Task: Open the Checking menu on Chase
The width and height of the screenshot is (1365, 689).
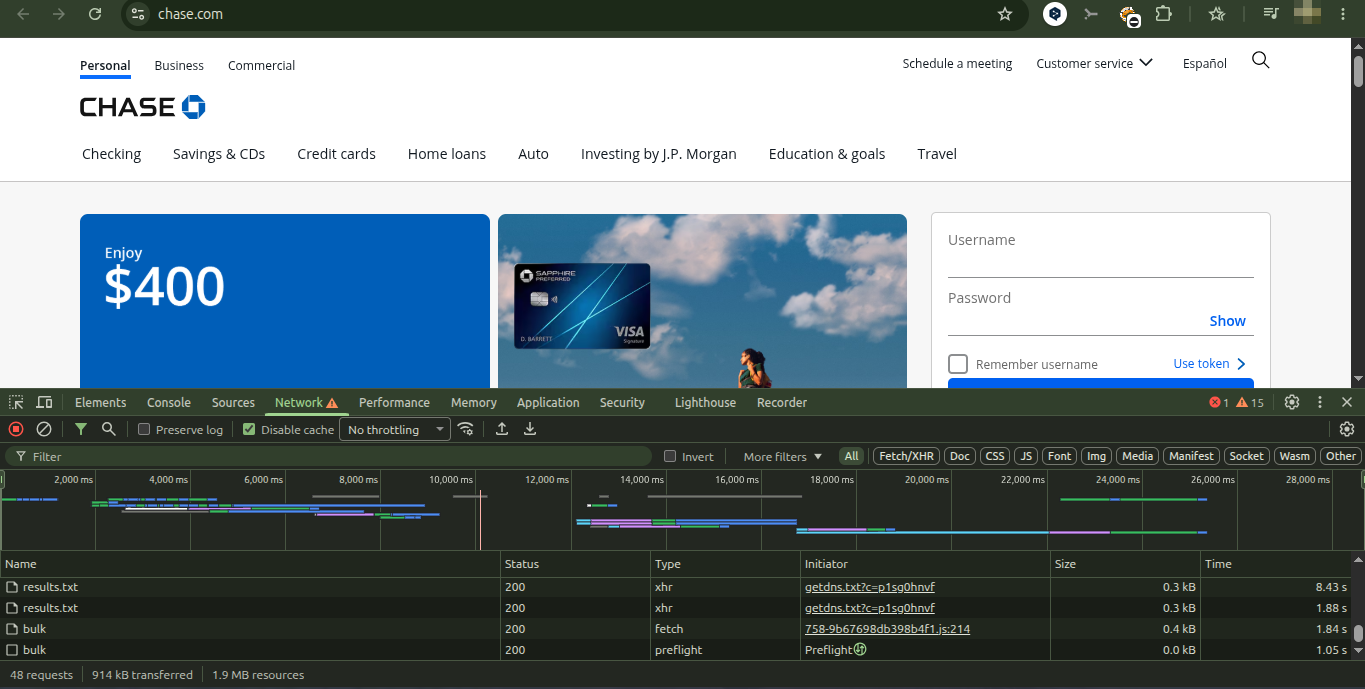Action: tap(111, 154)
